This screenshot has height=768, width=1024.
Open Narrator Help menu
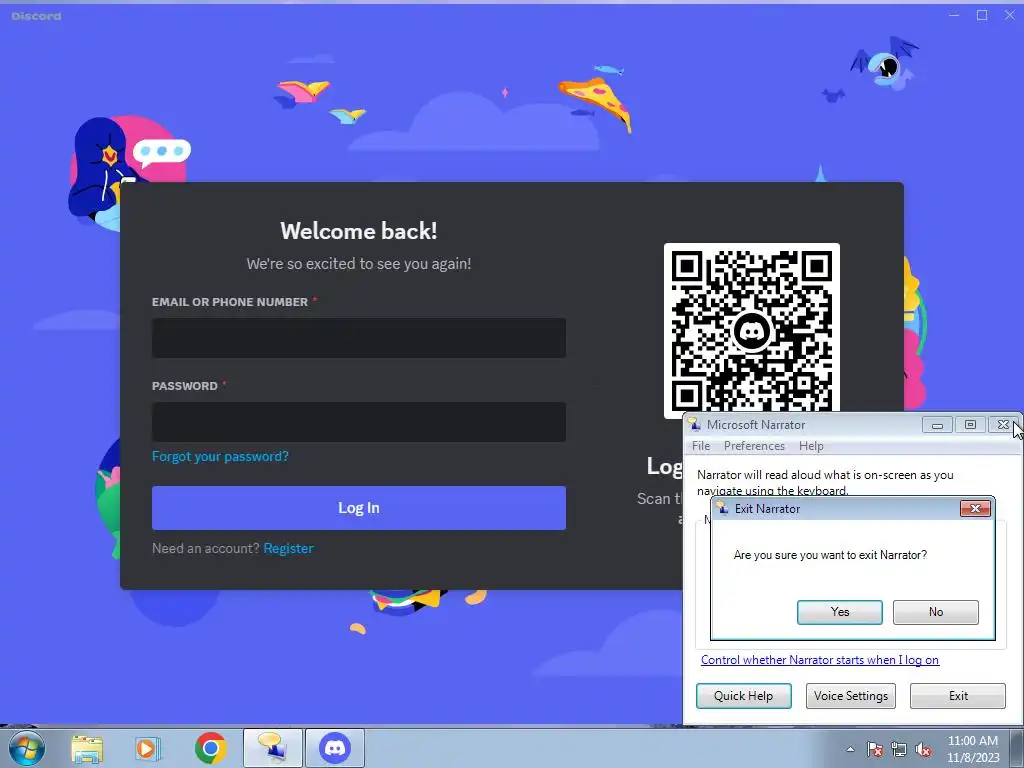click(811, 446)
